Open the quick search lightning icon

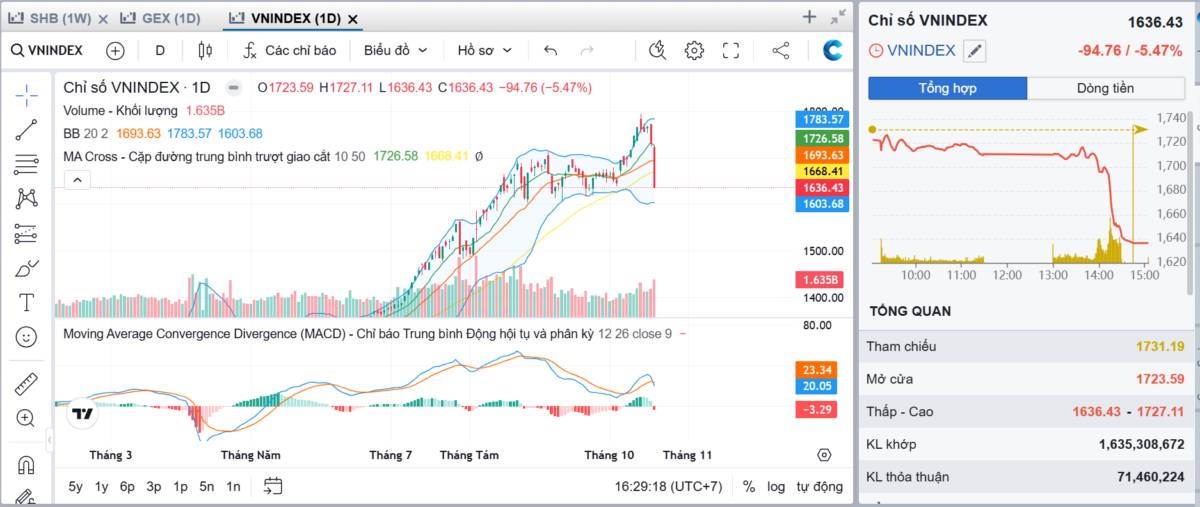(657, 50)
